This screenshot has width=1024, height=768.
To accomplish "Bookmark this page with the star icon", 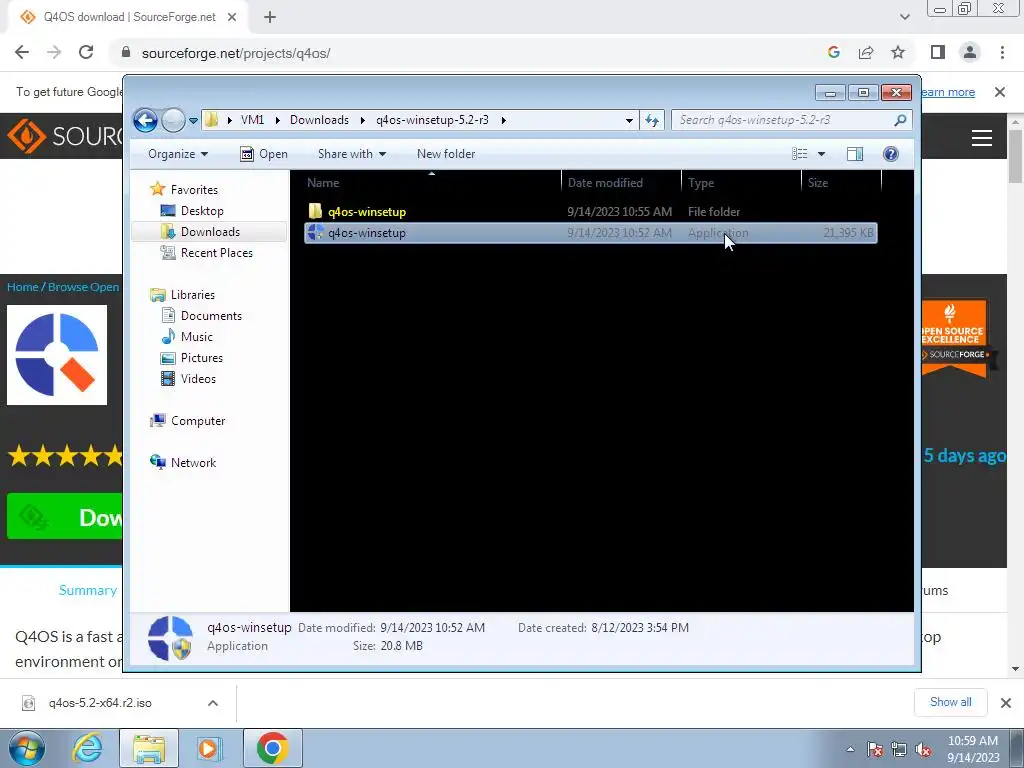I will [898, 53].
